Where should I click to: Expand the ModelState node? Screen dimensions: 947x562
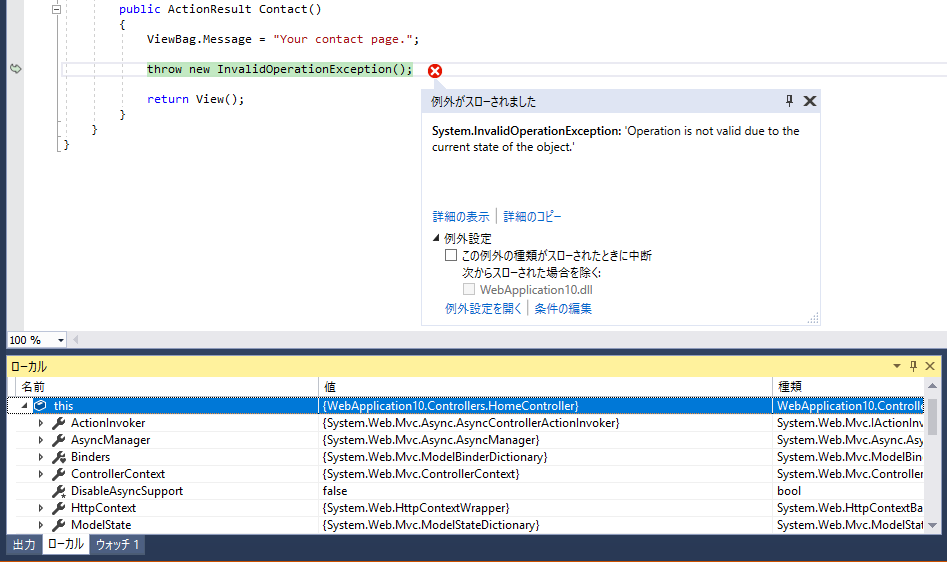coord(40,525)
